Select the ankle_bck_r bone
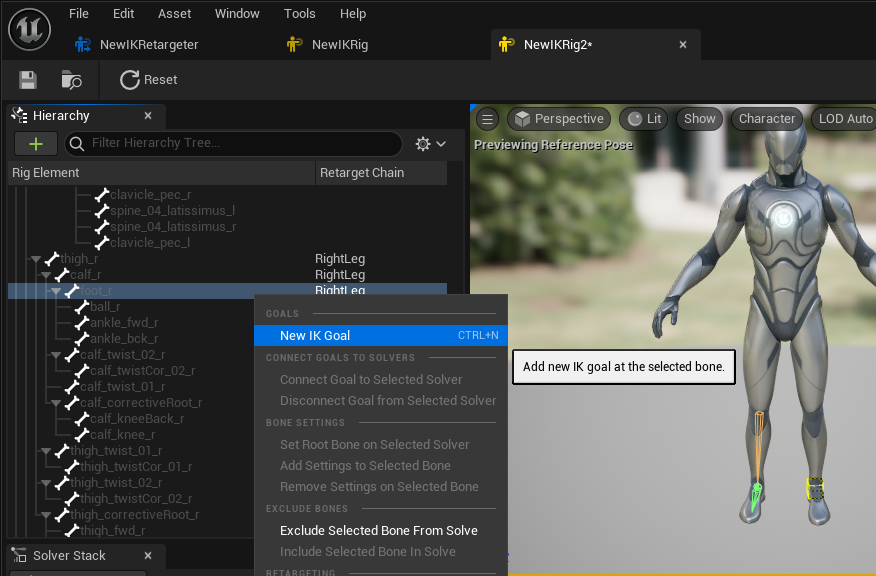Screen dimensions: 876x576 click(x=124, y=339)
